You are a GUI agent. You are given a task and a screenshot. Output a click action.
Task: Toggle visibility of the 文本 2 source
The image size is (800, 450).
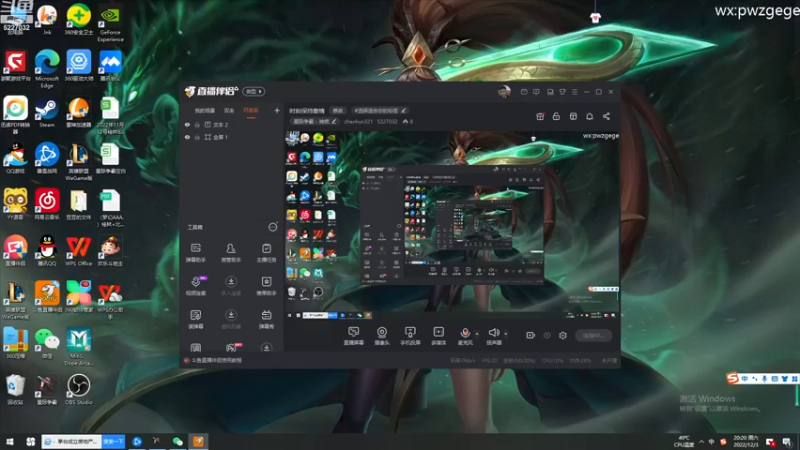[187, 124]
